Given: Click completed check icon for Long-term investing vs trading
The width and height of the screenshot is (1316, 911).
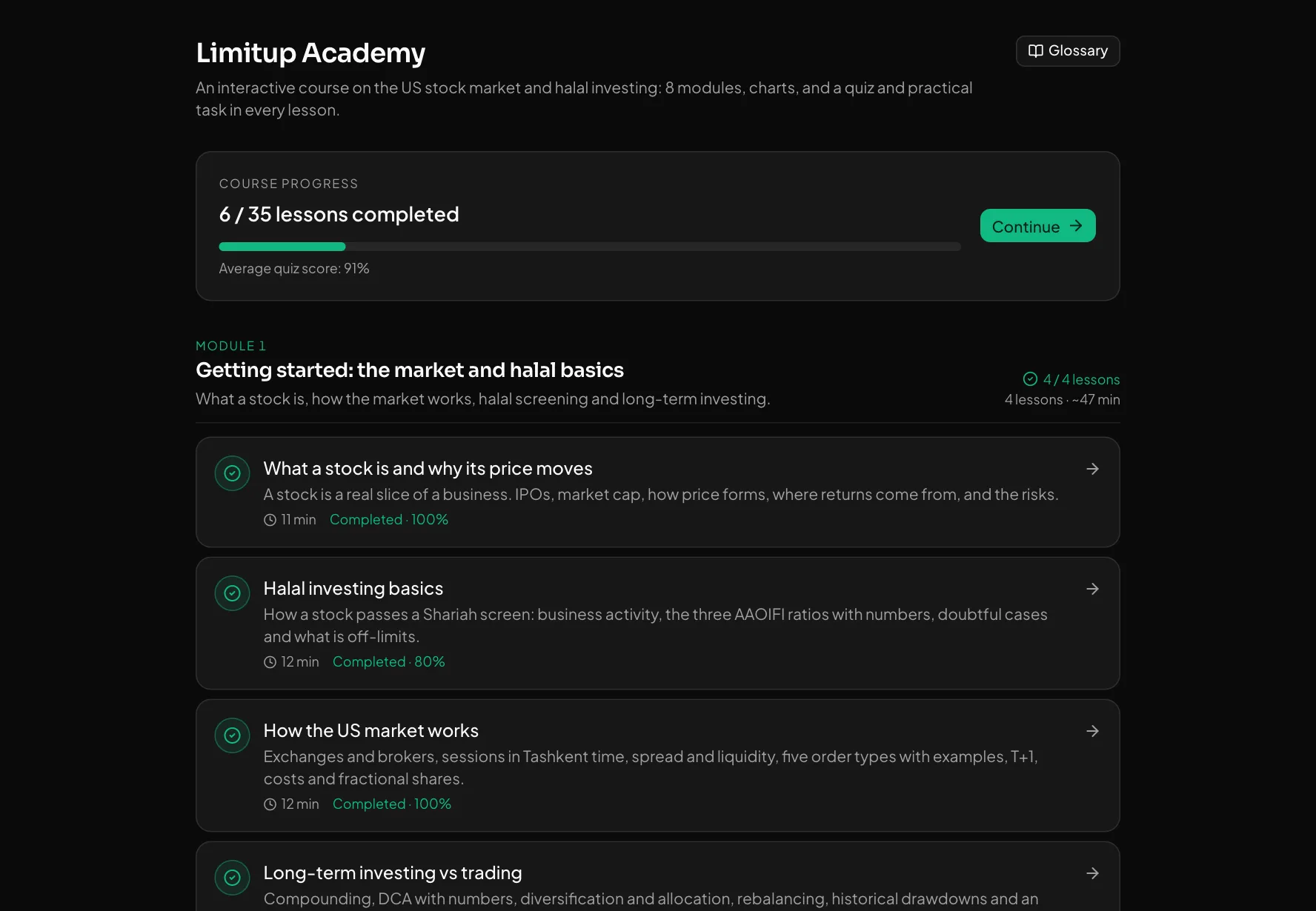Looking at the screenshot, I should 232,878.
